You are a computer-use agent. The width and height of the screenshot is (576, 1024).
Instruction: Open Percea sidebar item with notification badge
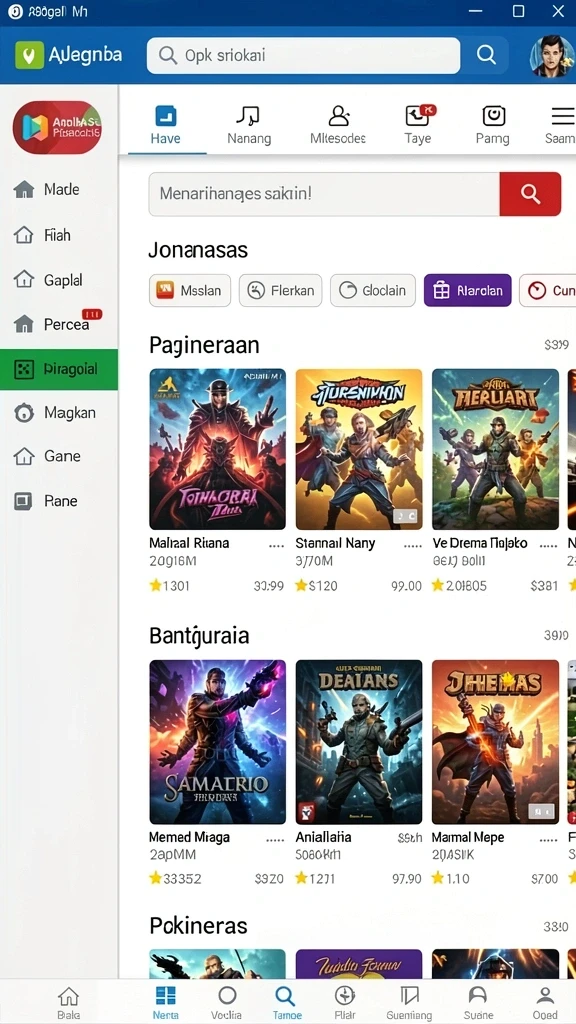tap(59, 323)
